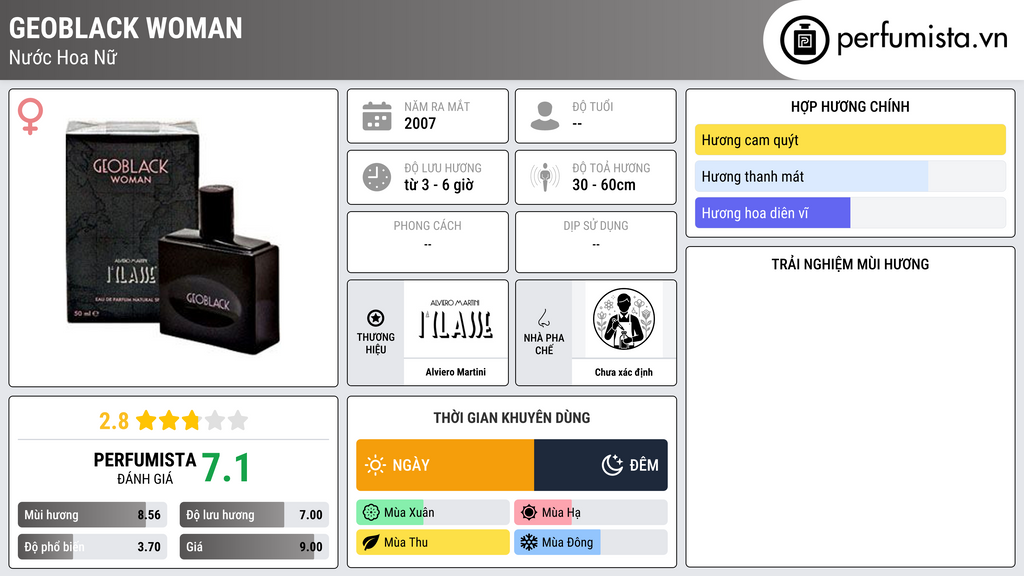1024x576 pixels.
Task: Click the từ 3 - 6 giờ longevity value
Action: (439, 185)
